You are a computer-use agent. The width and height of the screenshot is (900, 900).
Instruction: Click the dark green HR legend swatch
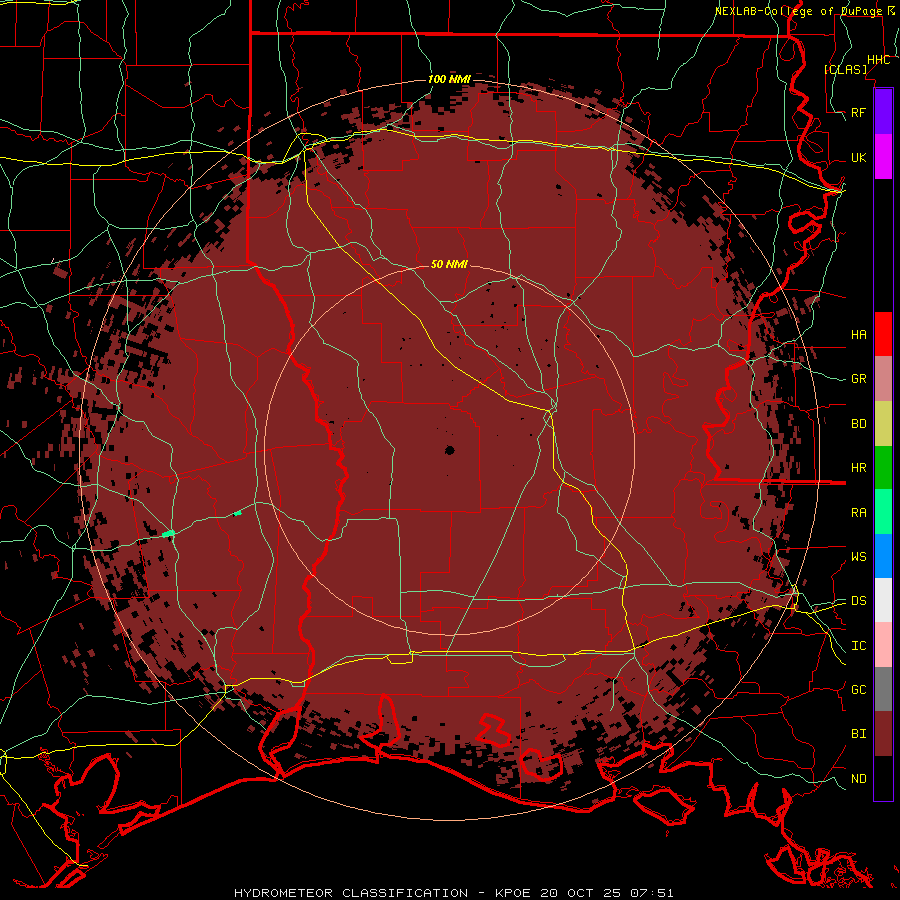coord(883,468)
